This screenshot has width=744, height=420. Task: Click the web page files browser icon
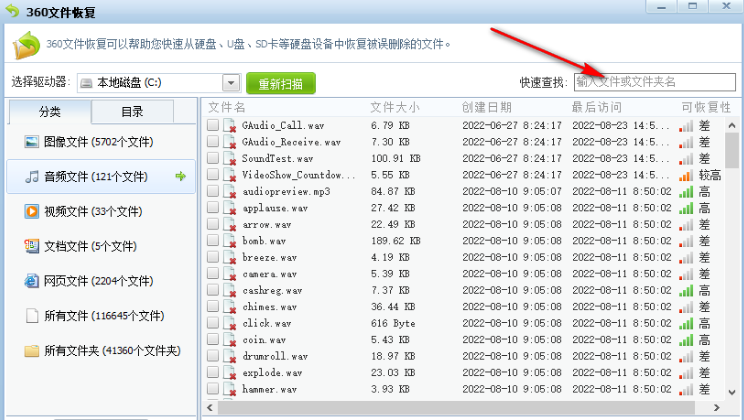click(x=32, y=281)
